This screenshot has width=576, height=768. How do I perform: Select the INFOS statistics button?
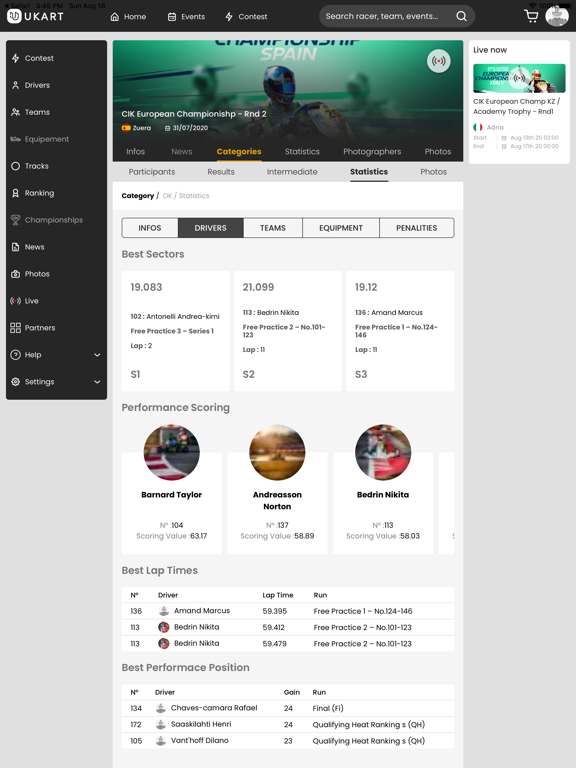point(150,228)
